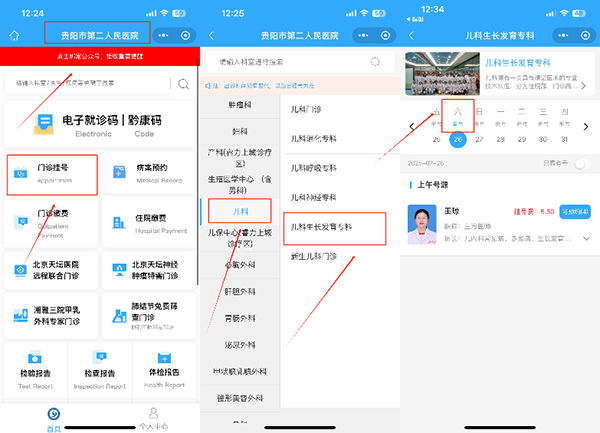
Task: Select 妇科 in department sidebar
Action: click(x=240, y=132)
